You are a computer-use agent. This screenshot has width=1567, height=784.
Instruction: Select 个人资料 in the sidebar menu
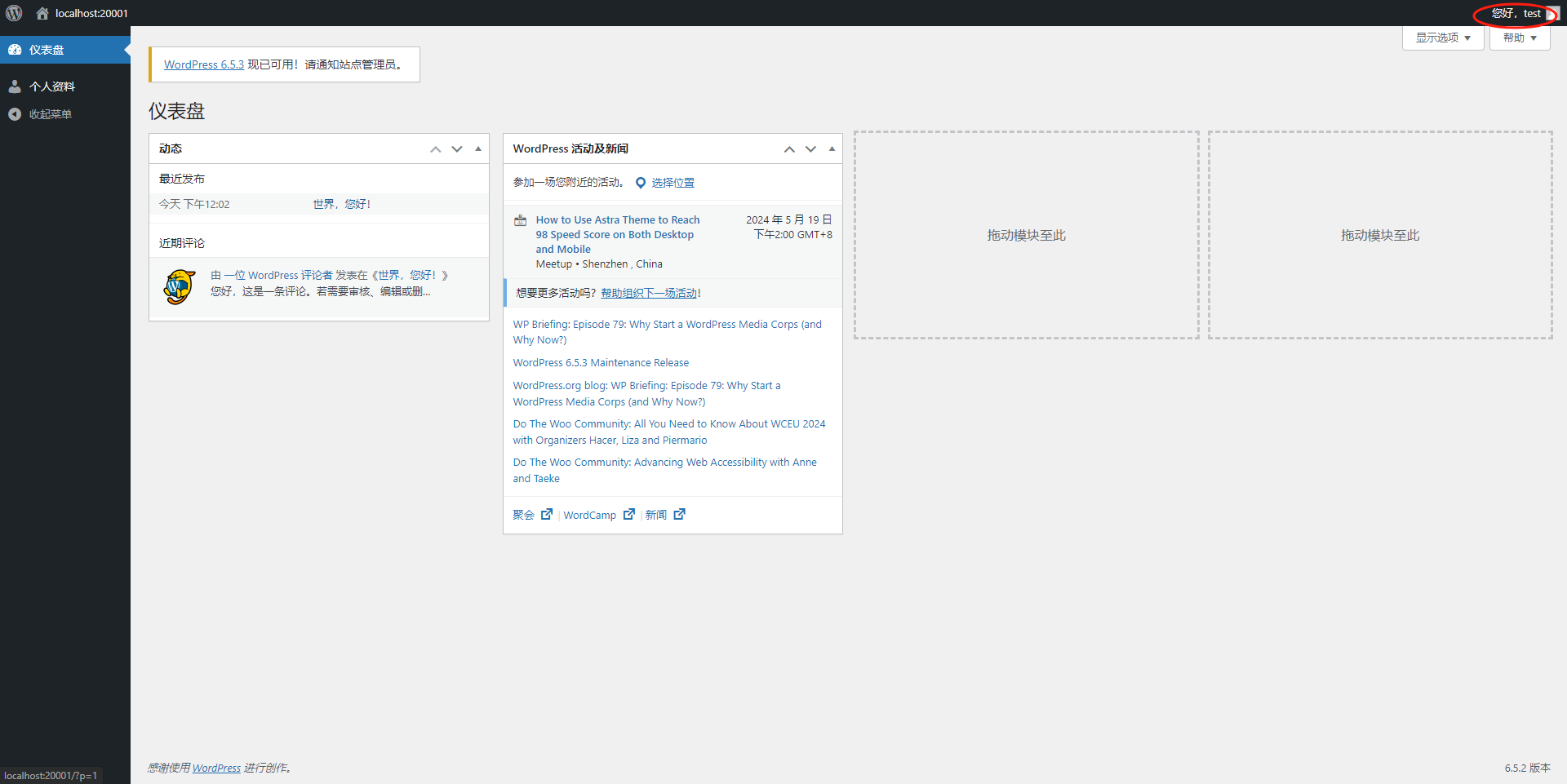coord(53,86)
